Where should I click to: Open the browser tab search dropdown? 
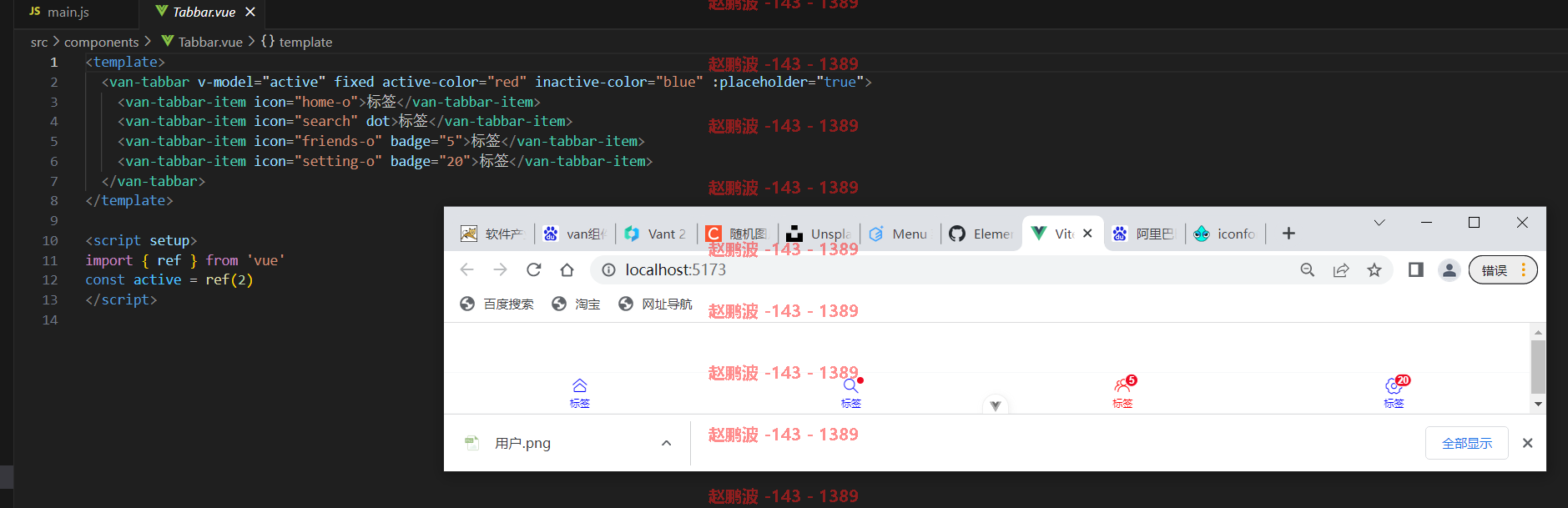point(1379,222)
